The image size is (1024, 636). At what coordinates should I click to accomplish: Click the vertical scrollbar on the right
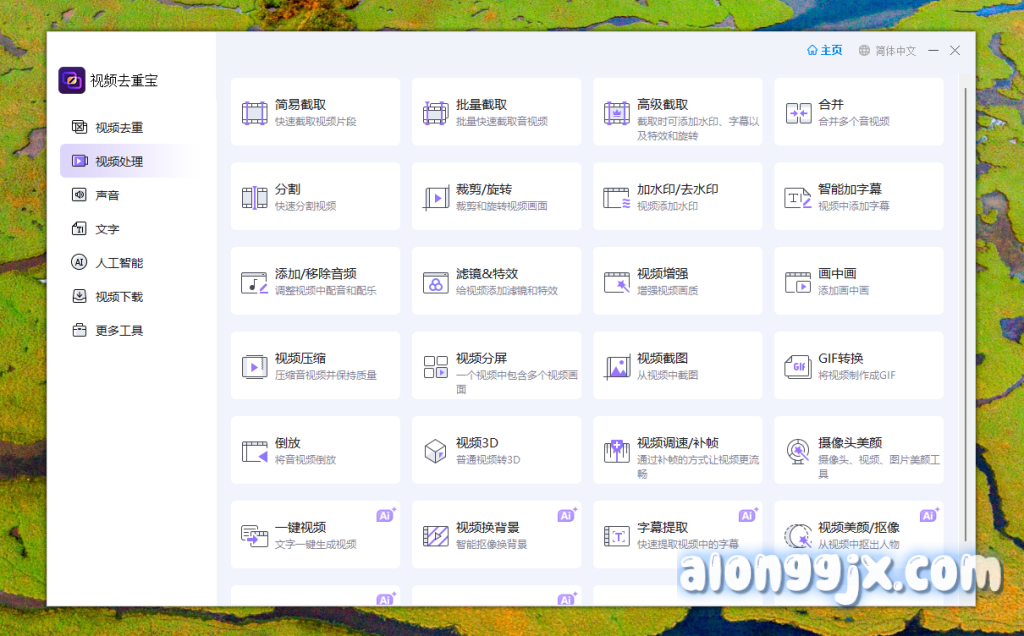[965, 300]
